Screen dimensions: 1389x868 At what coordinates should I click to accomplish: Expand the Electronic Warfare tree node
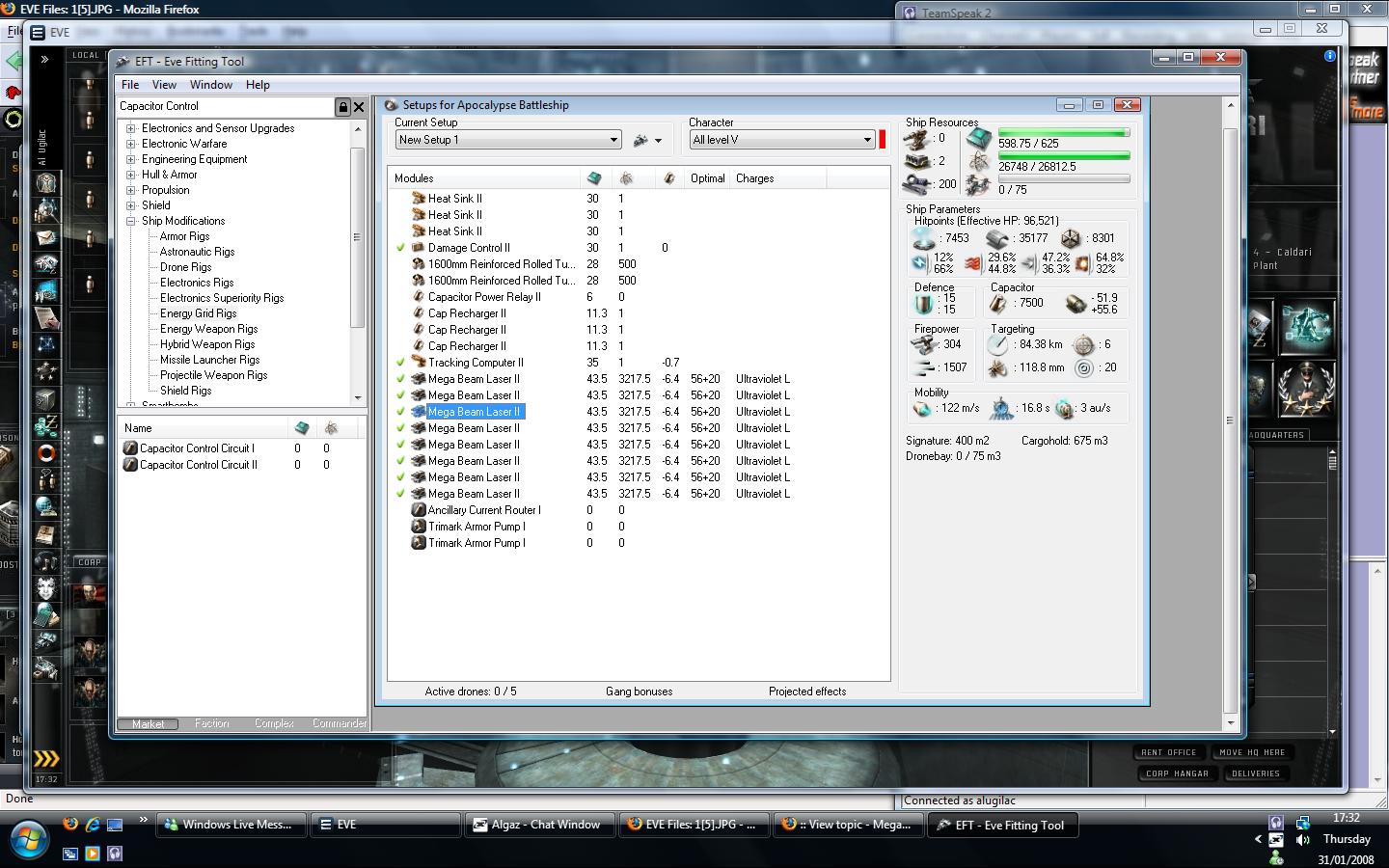[x=131, y=144]
